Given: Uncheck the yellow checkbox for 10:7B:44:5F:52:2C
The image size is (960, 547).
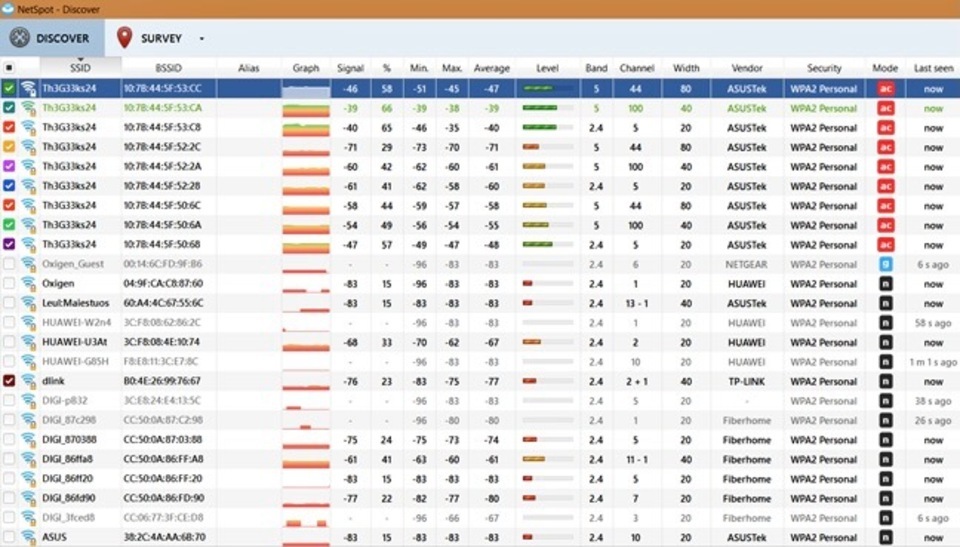Looking at the screenshot, I should click(x=9, y=147).
